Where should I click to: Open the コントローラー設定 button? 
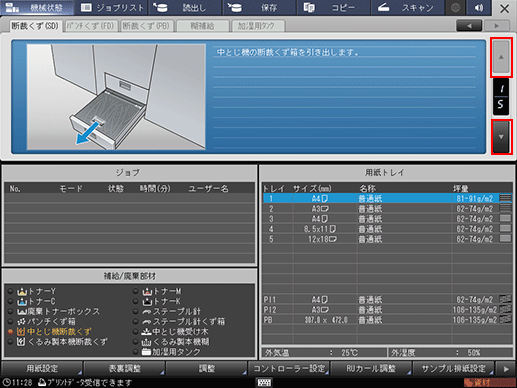pos(289,369)
